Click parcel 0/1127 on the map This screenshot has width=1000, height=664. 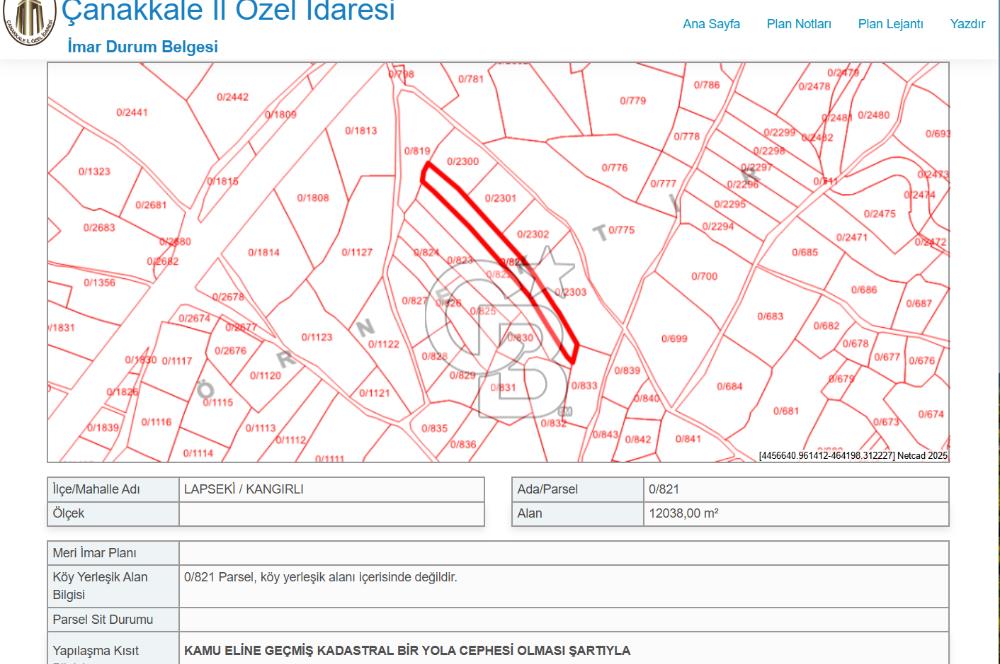(357, 253)
